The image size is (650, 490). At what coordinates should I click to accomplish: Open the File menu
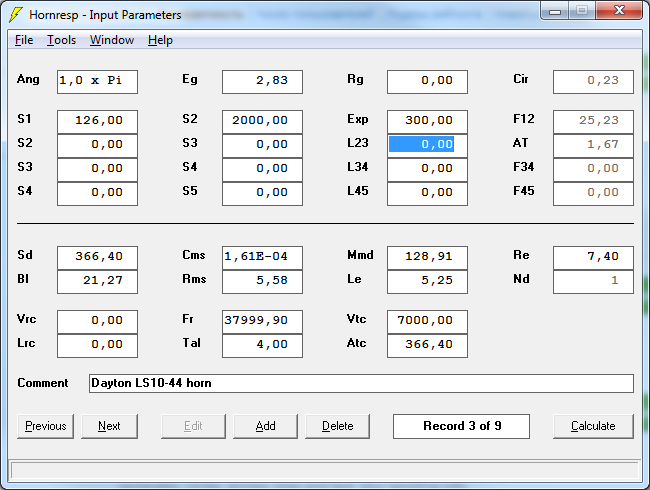(x=24, y=40)
